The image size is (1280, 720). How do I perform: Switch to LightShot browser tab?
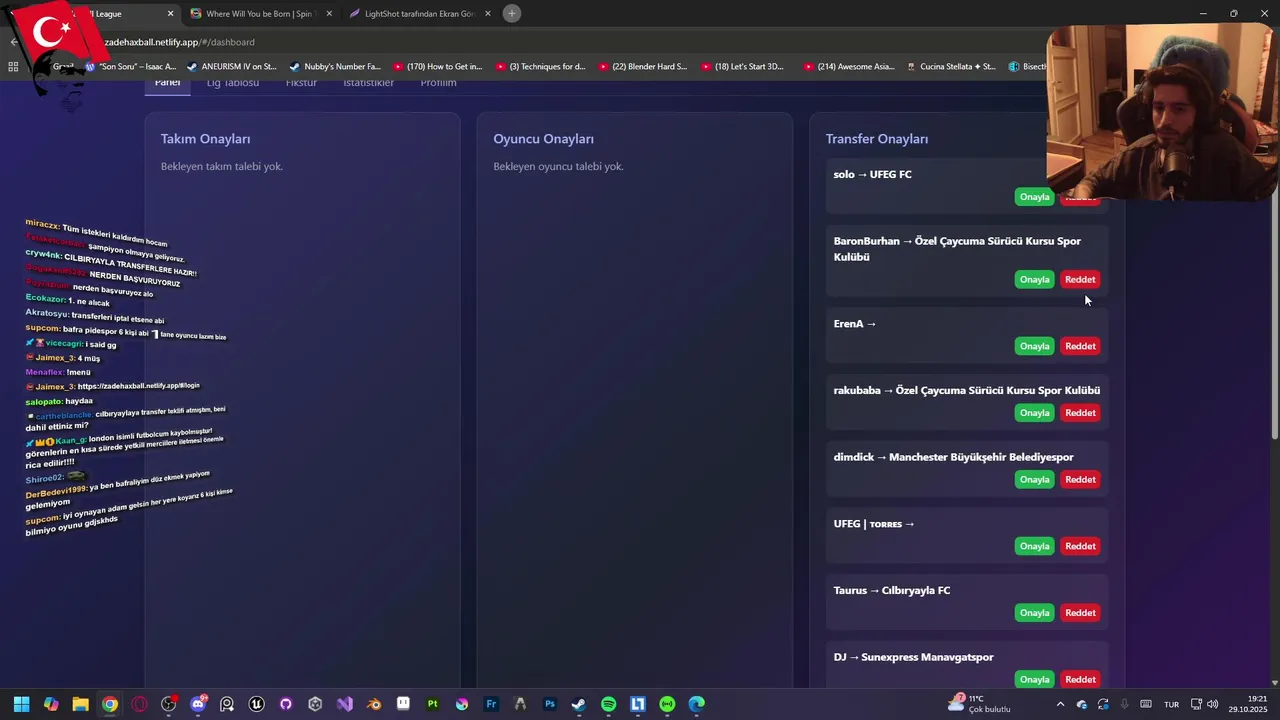tap(418, 14)
